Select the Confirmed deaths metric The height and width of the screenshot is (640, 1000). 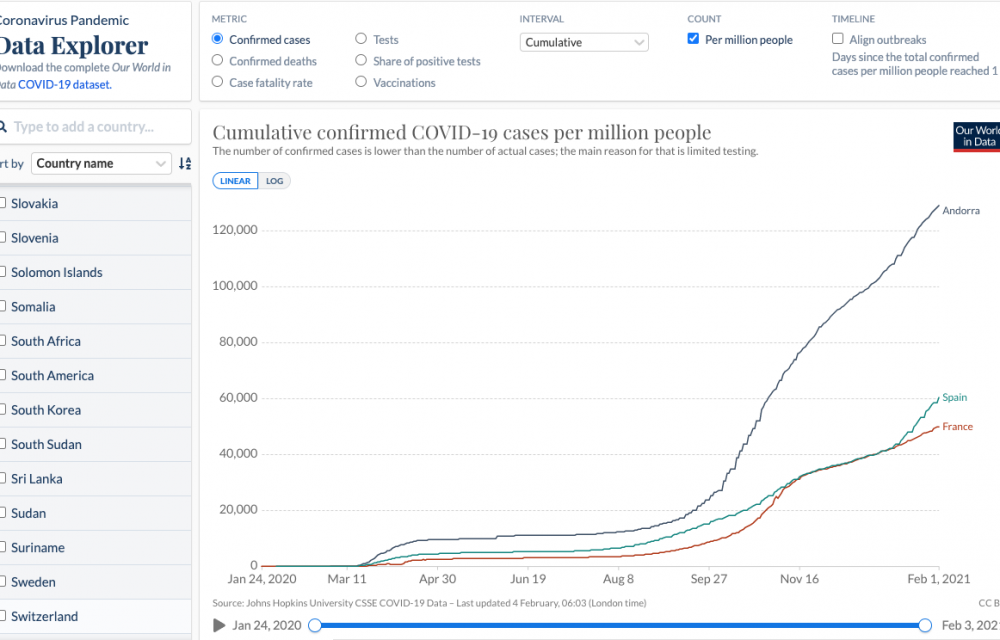click(218, 61)
